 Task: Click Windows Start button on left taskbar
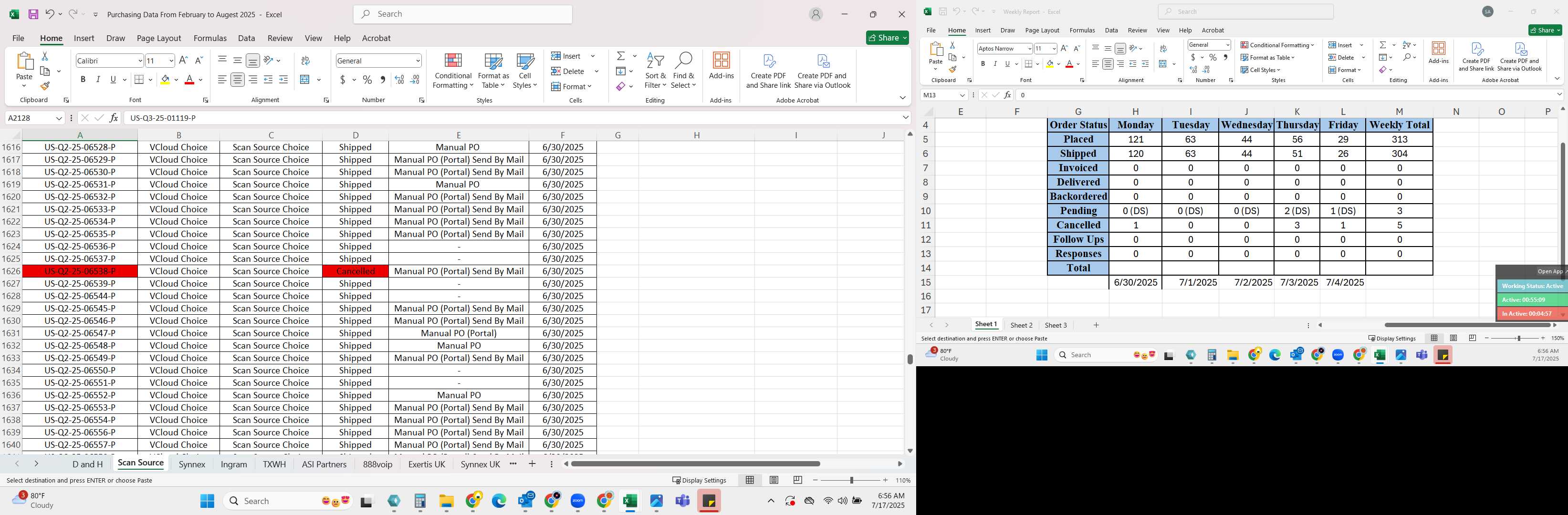pos(208,501)
